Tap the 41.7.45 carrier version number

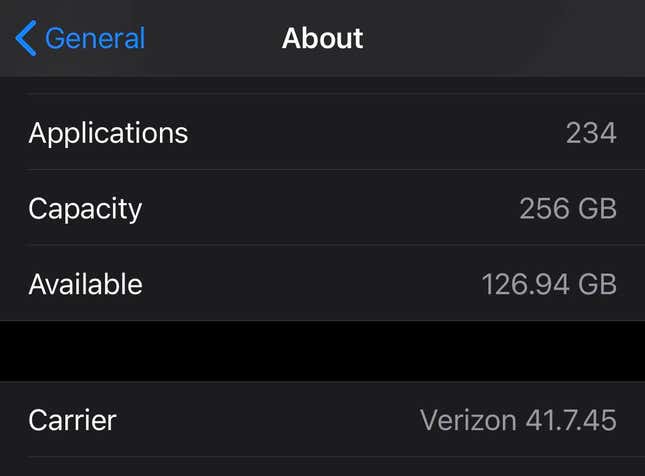(571, 420)
